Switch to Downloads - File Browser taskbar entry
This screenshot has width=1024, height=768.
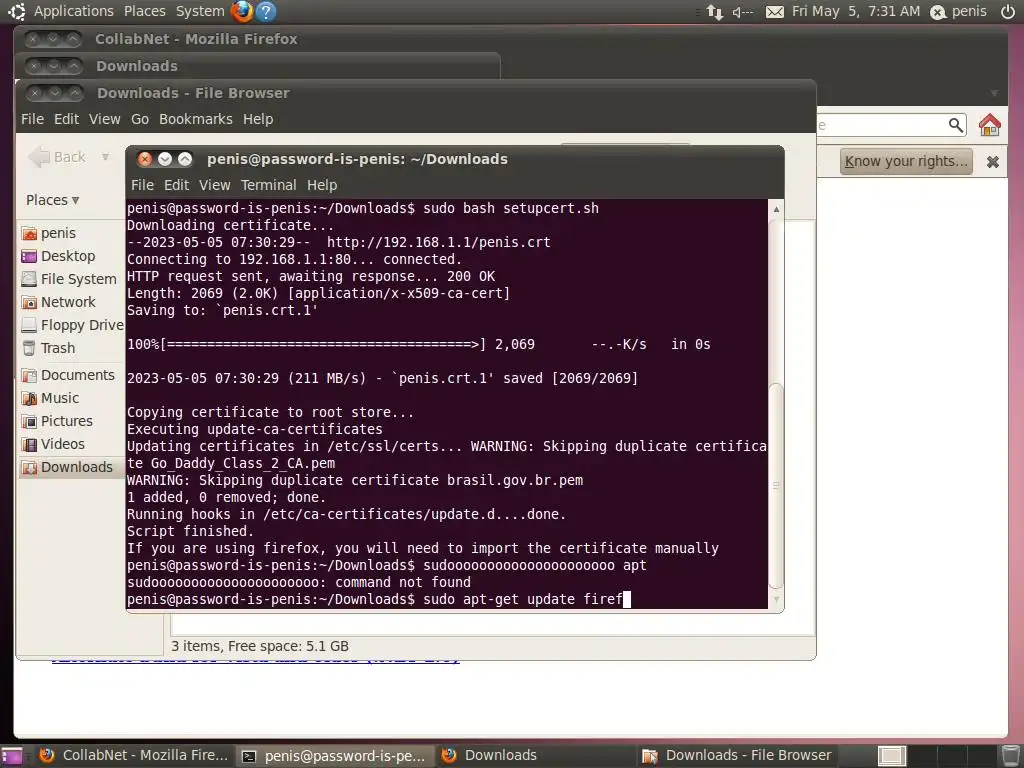tap(737, 756)
